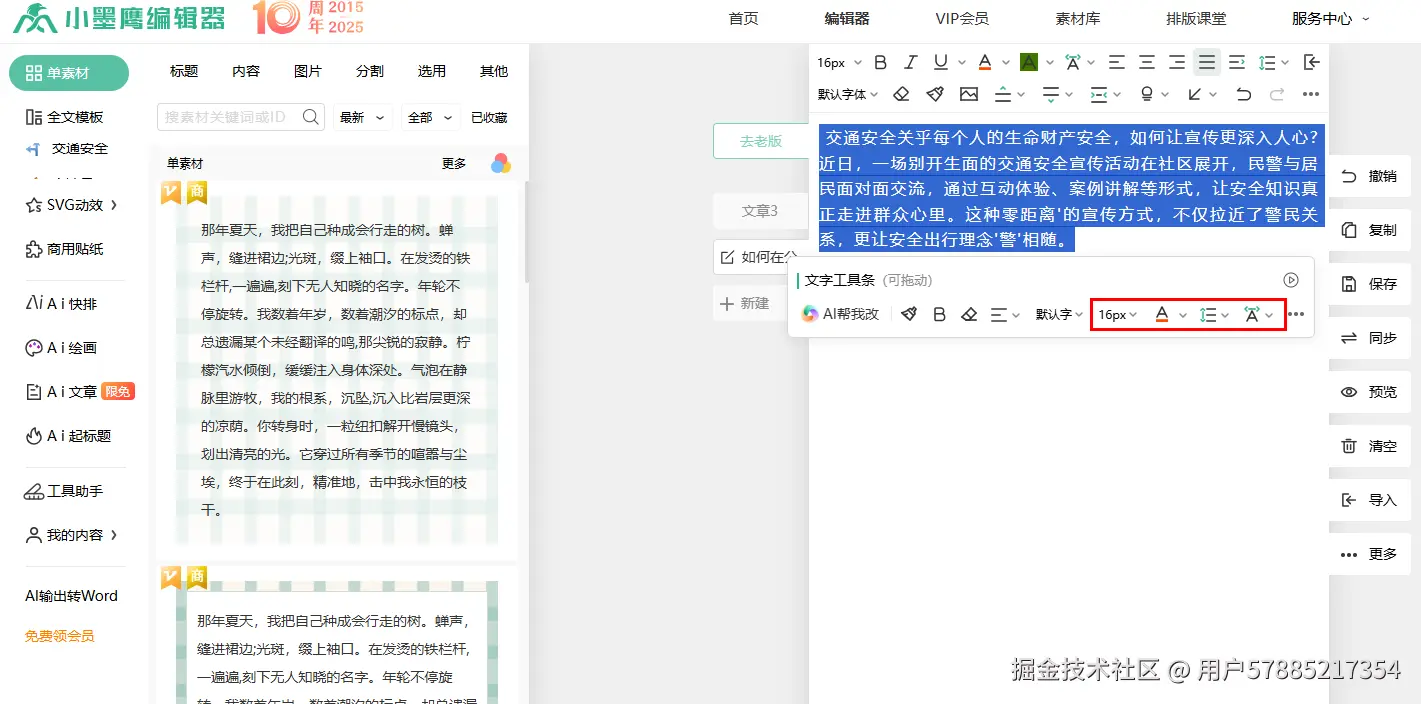The width and height of the screenshot is (1421, 704).
Task: Switch to 分割 material tab
Action: [x=370, y=71]
